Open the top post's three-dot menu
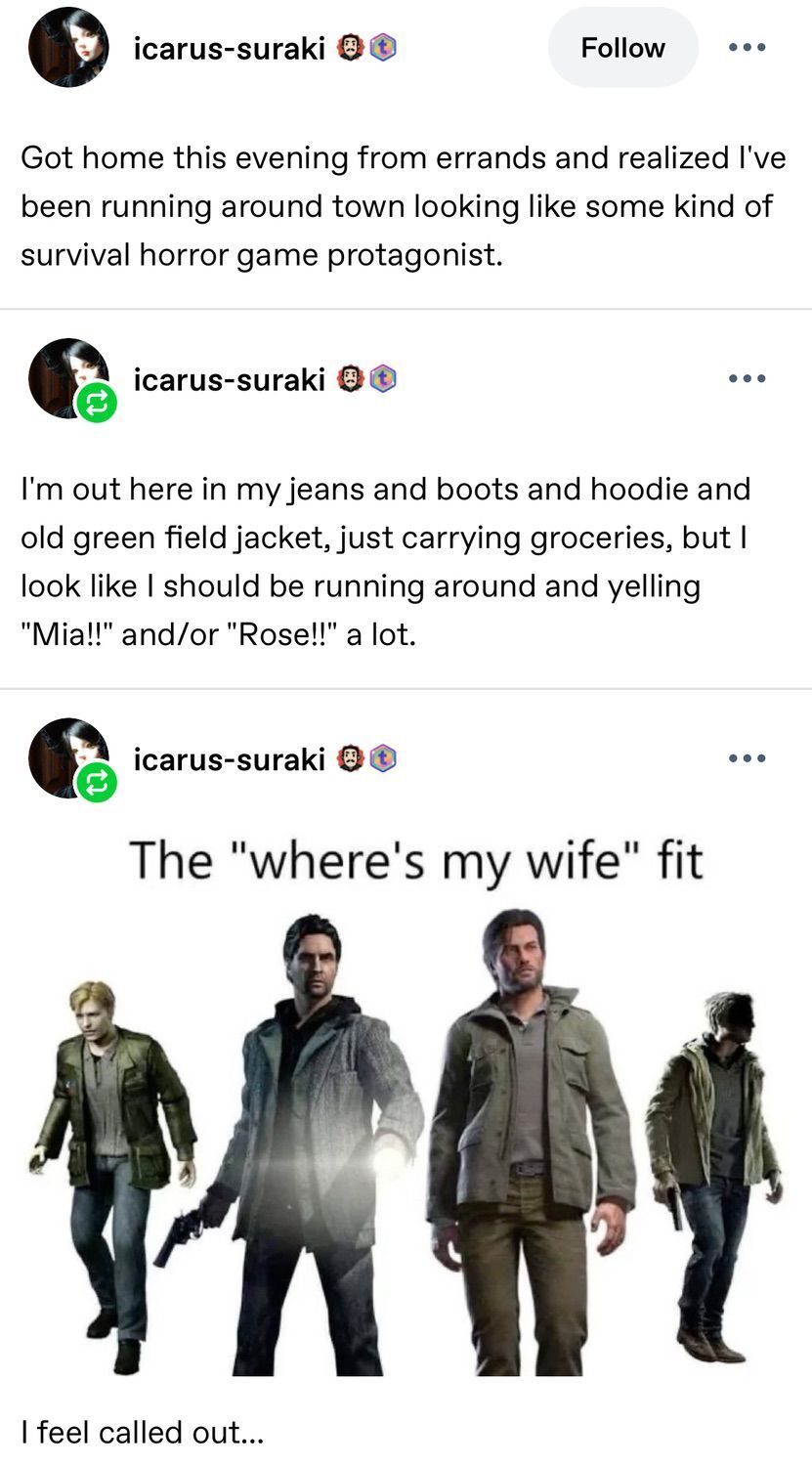This screenshot has height=1466, width=812. coord(748,47)
